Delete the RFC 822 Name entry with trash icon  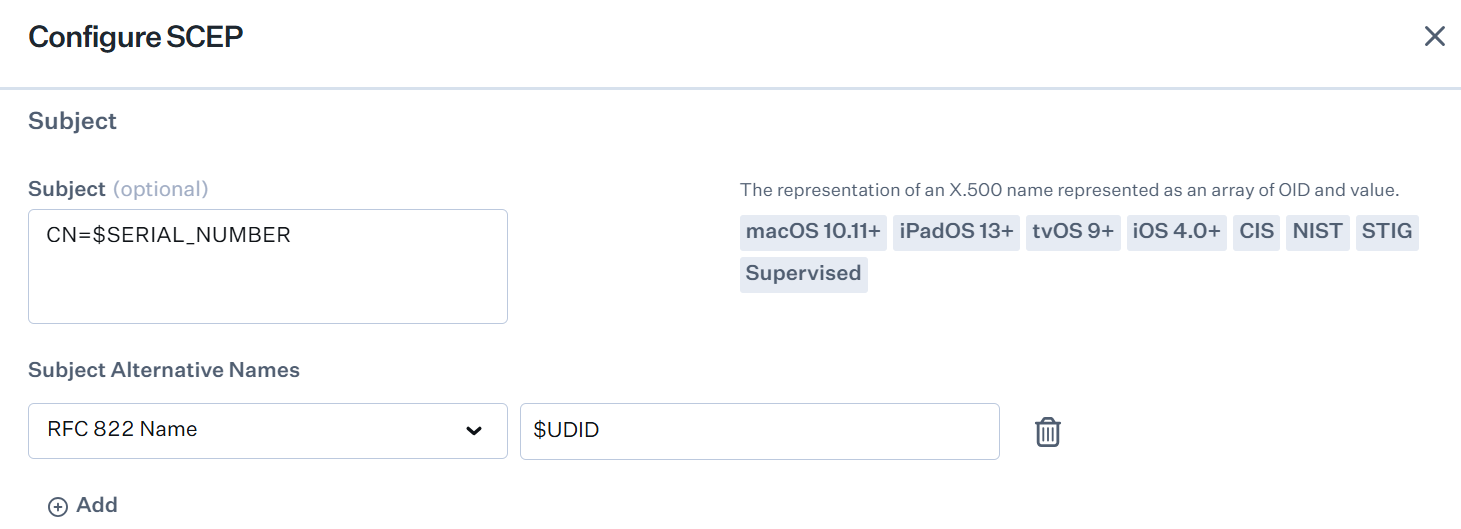1047,432
